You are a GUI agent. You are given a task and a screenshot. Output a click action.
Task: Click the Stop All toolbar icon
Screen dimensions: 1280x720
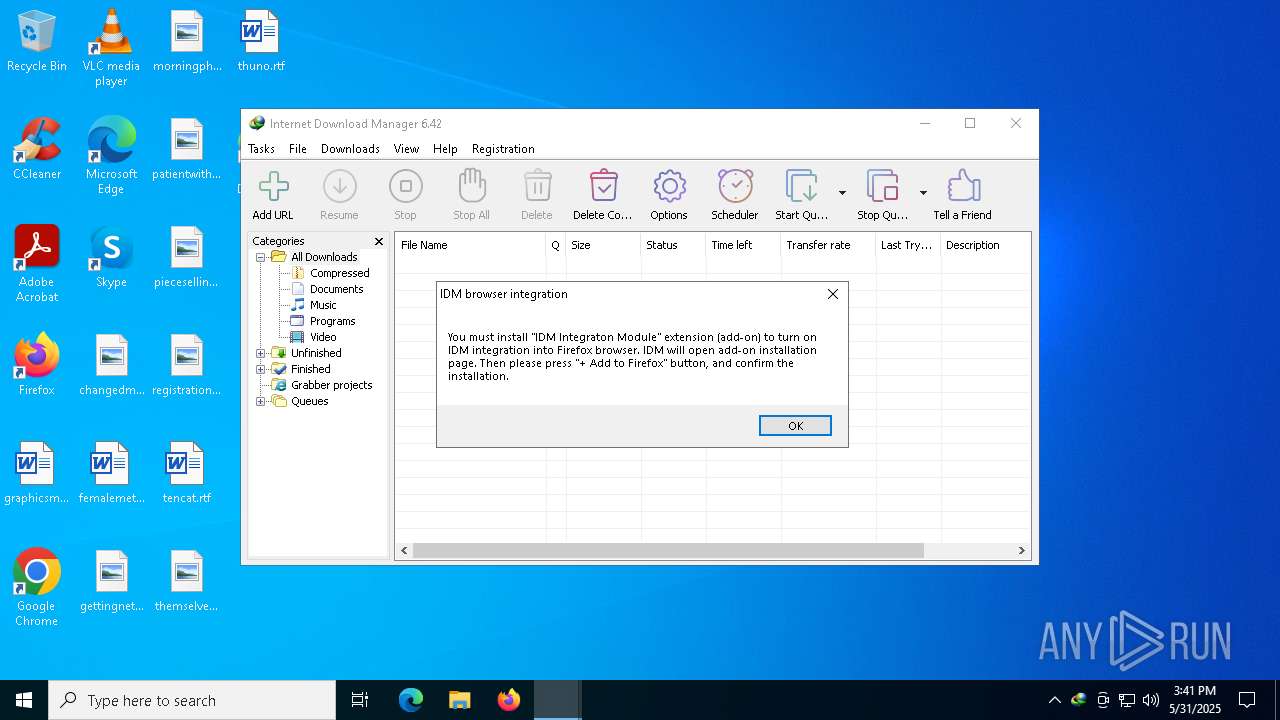click(x=471, y=187)
